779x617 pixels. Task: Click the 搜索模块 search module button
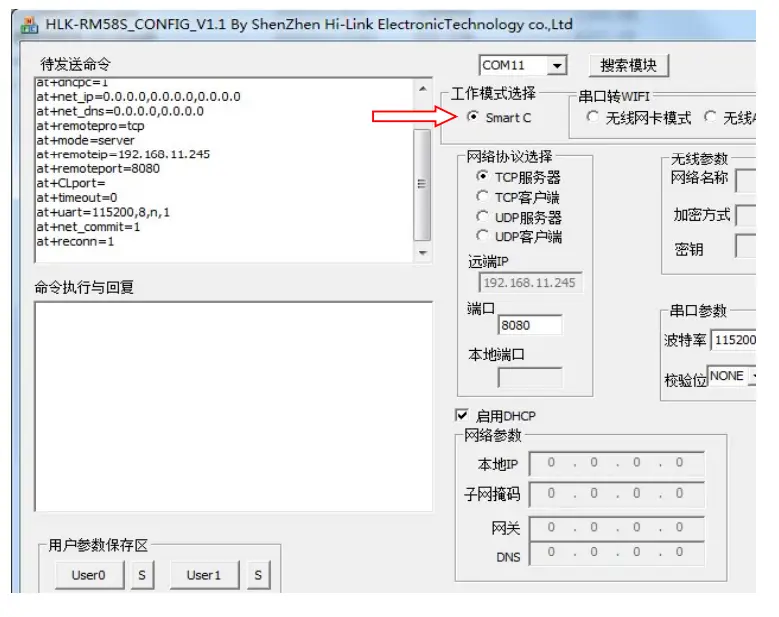[628, 66]
